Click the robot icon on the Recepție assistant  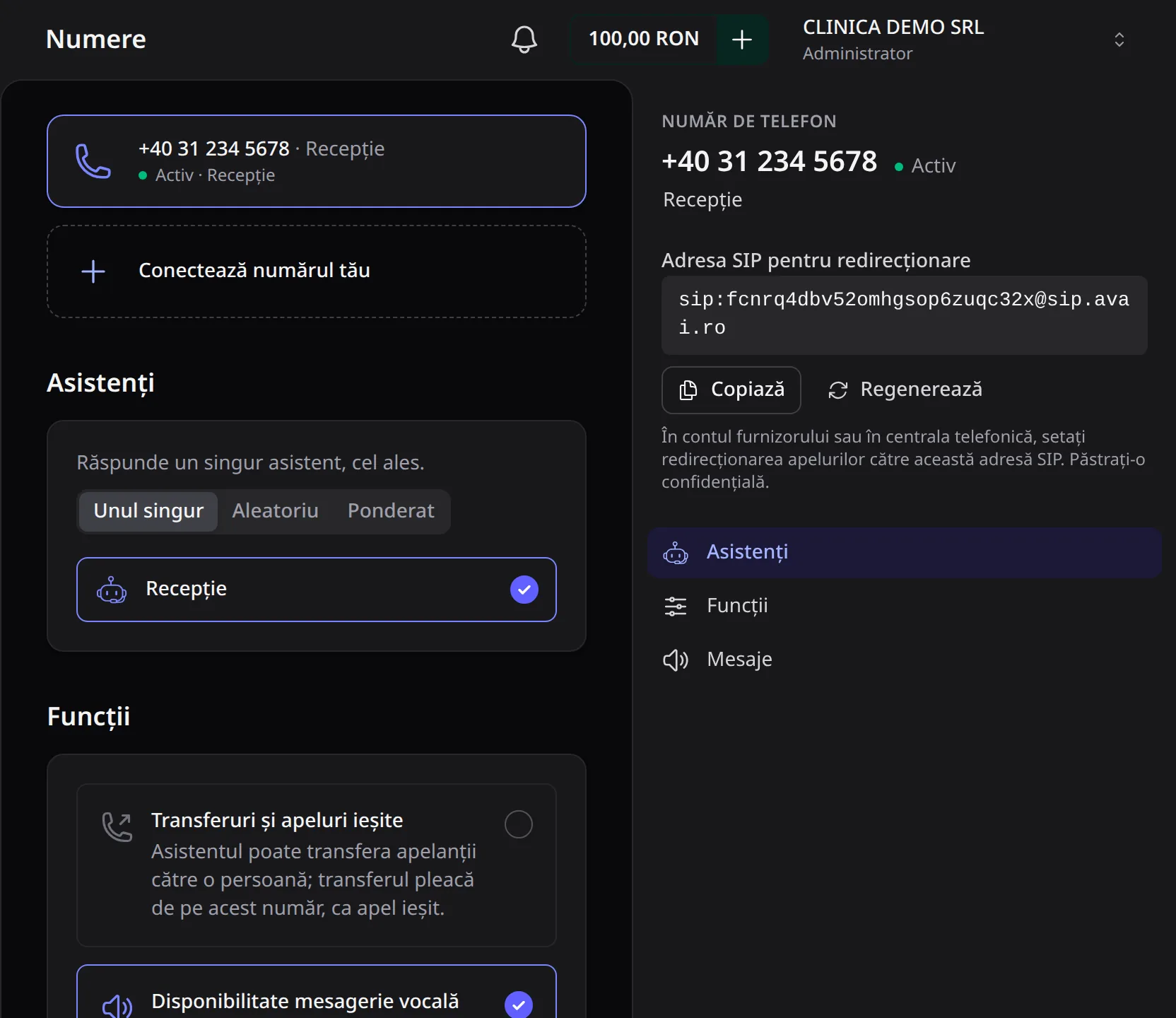[x=112, y=590]
